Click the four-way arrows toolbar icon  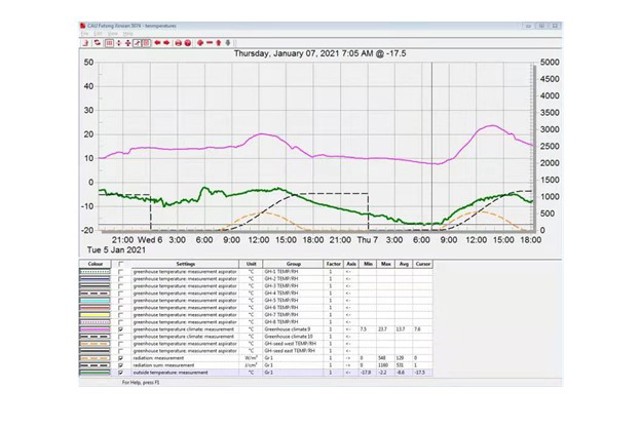128,42
